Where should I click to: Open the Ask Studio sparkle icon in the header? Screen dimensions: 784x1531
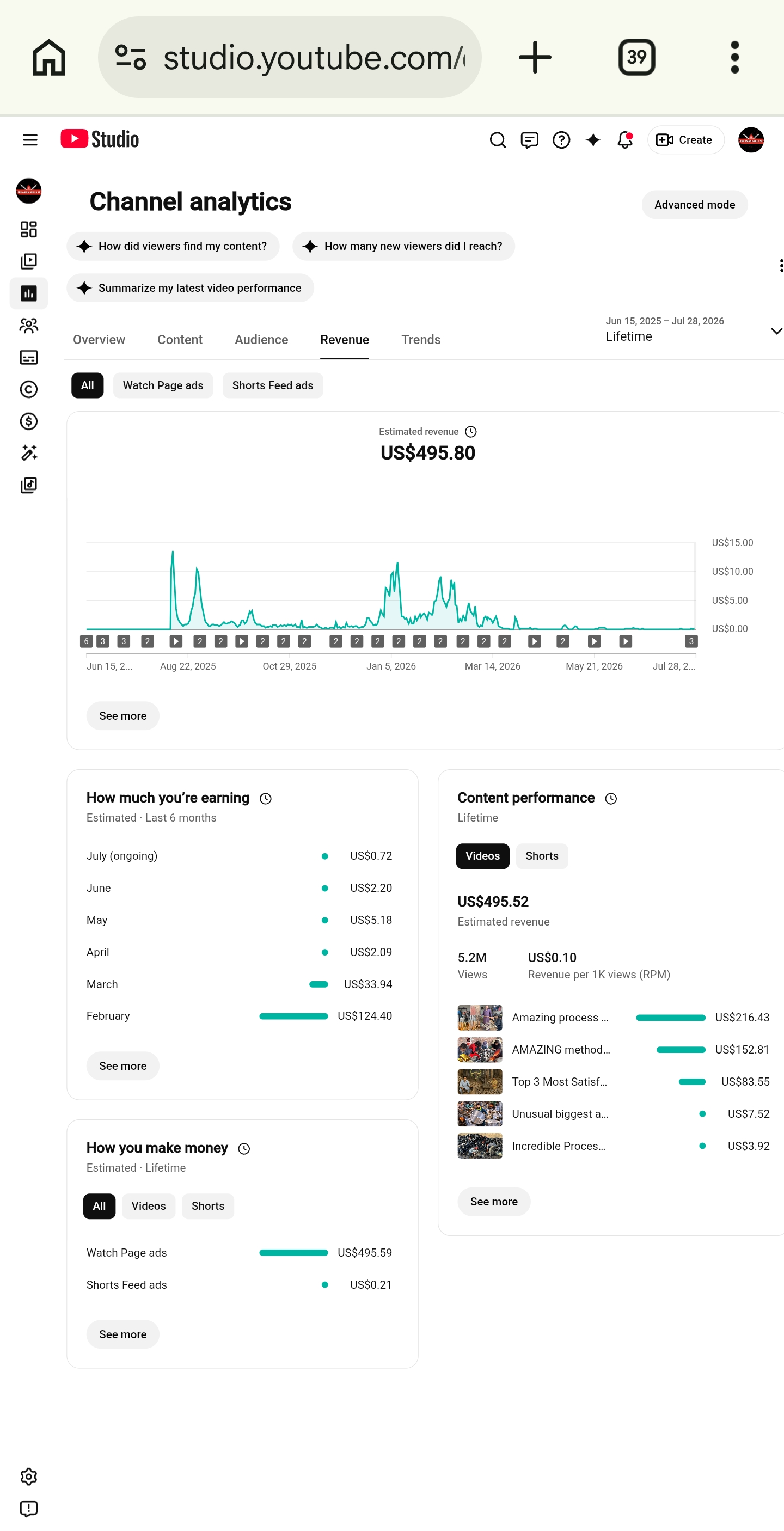[x=592, y=140]
